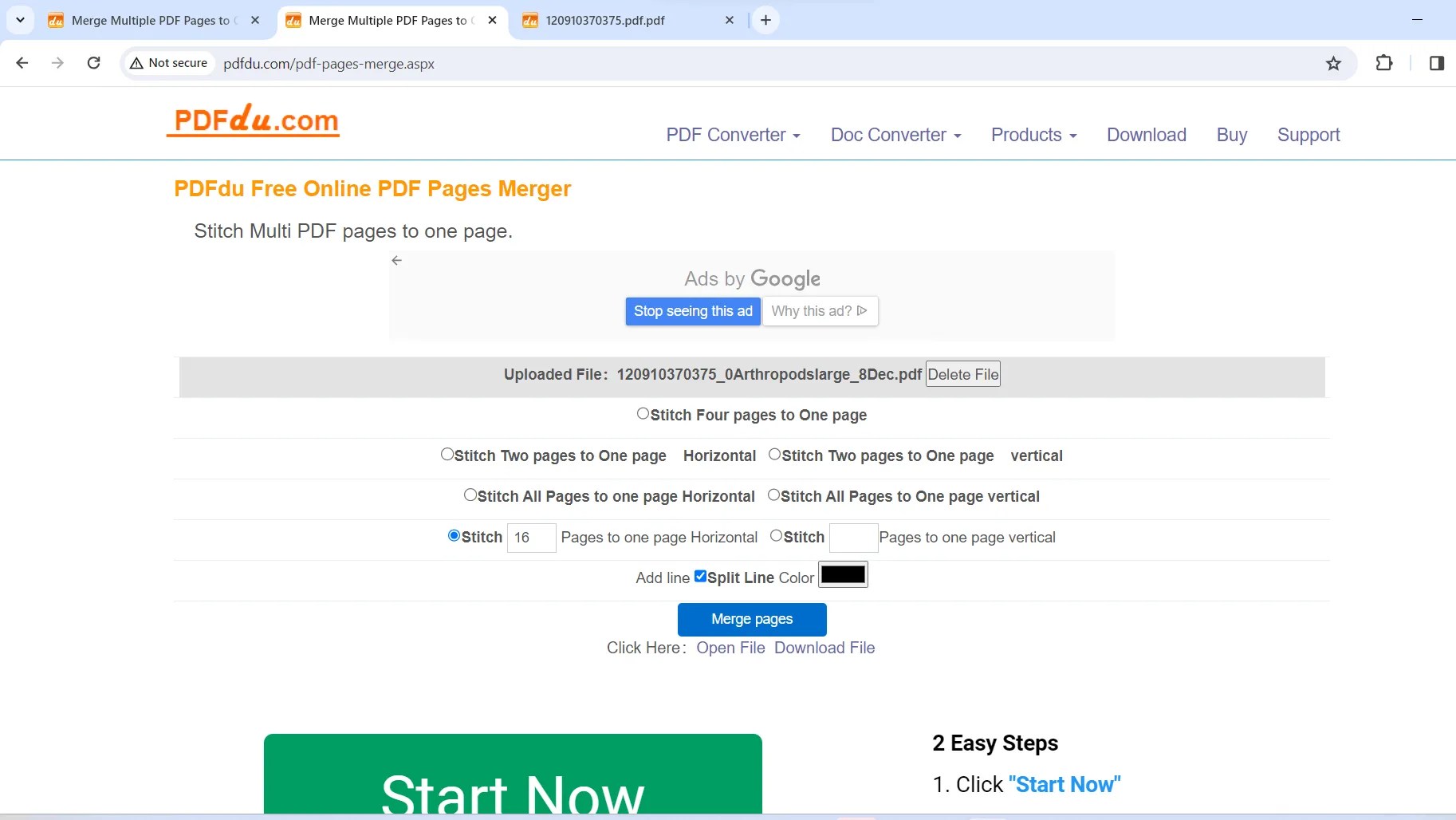Open the browser extensions puzzle icon
Screen dimensions: 1456x820
point(1385,63)
